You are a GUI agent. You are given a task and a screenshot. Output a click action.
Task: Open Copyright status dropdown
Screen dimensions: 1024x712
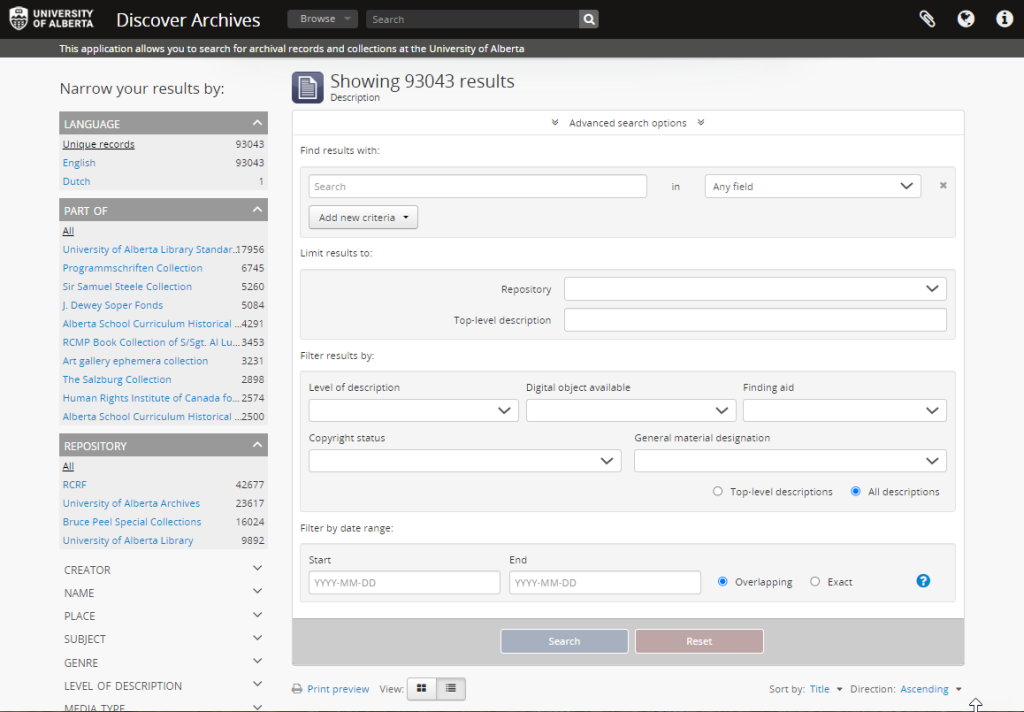[x=465, y=461]
